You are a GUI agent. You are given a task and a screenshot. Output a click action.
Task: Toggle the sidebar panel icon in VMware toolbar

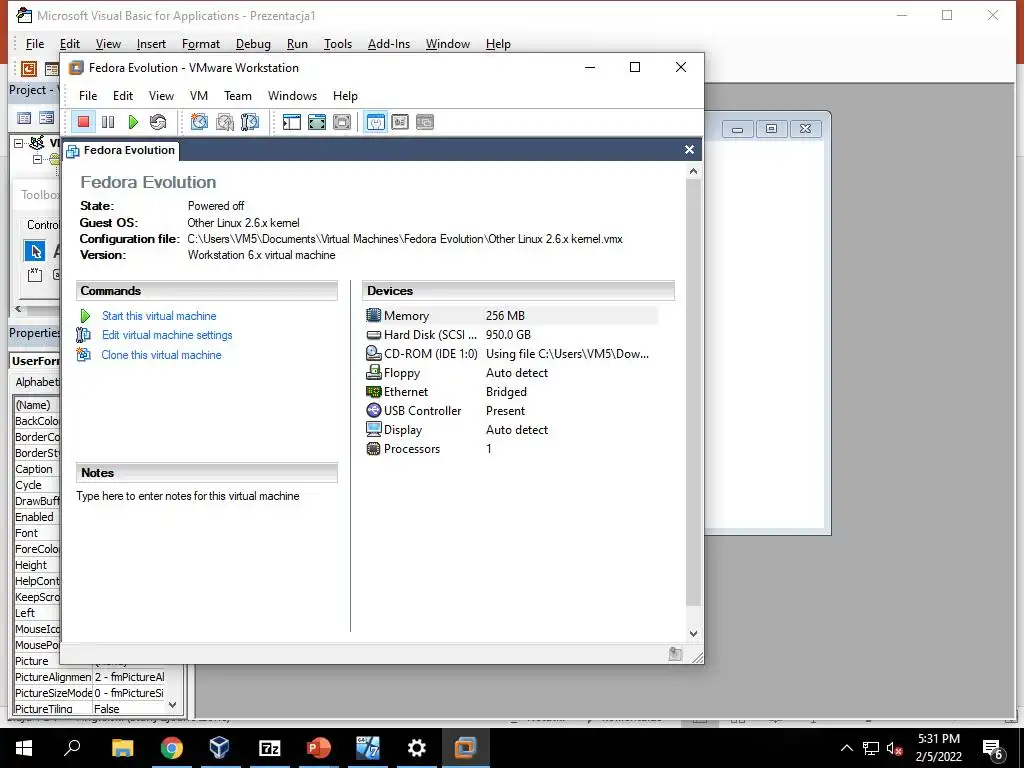(291, 122)
